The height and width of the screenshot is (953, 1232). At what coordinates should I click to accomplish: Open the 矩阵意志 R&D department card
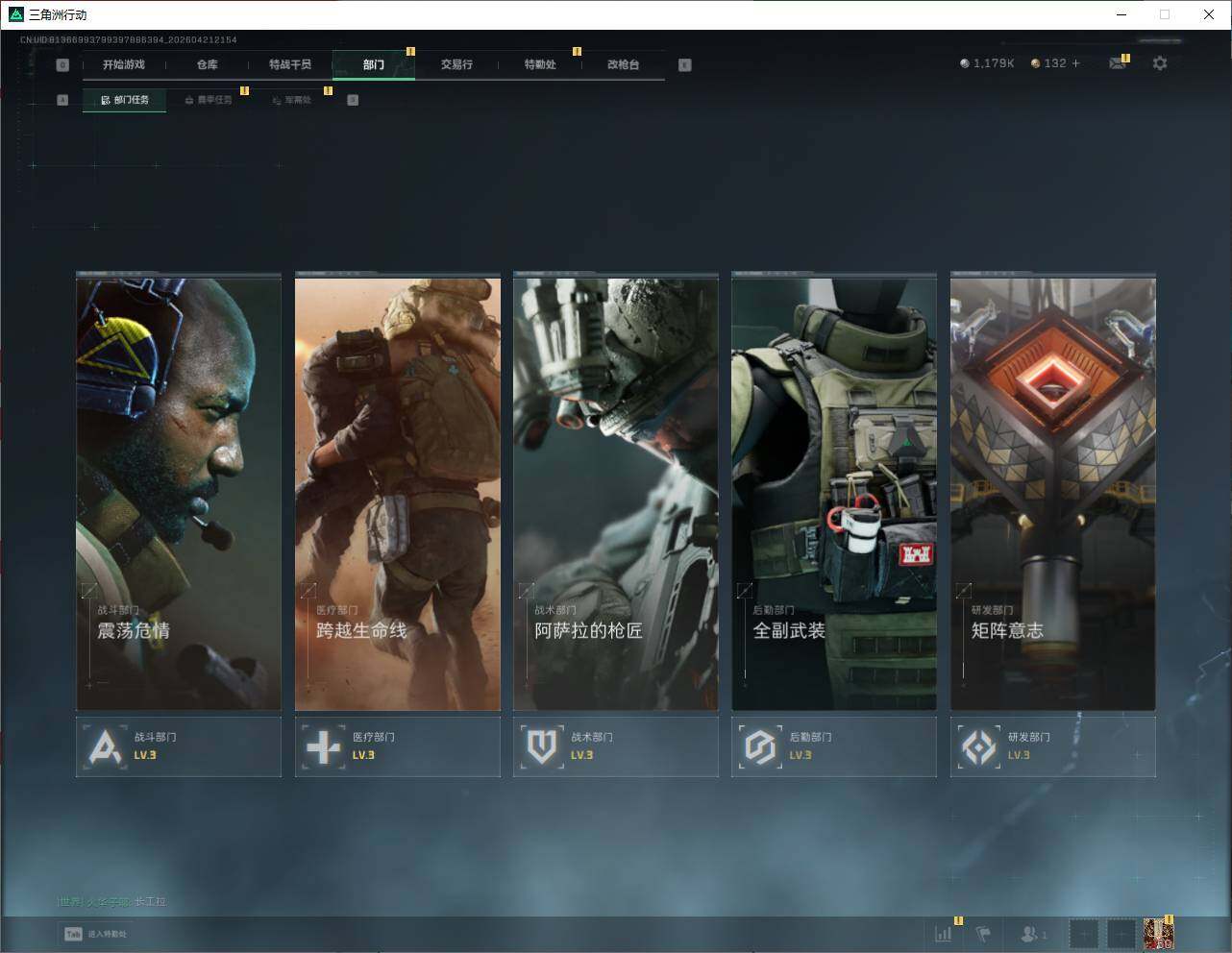(1053, 494)
